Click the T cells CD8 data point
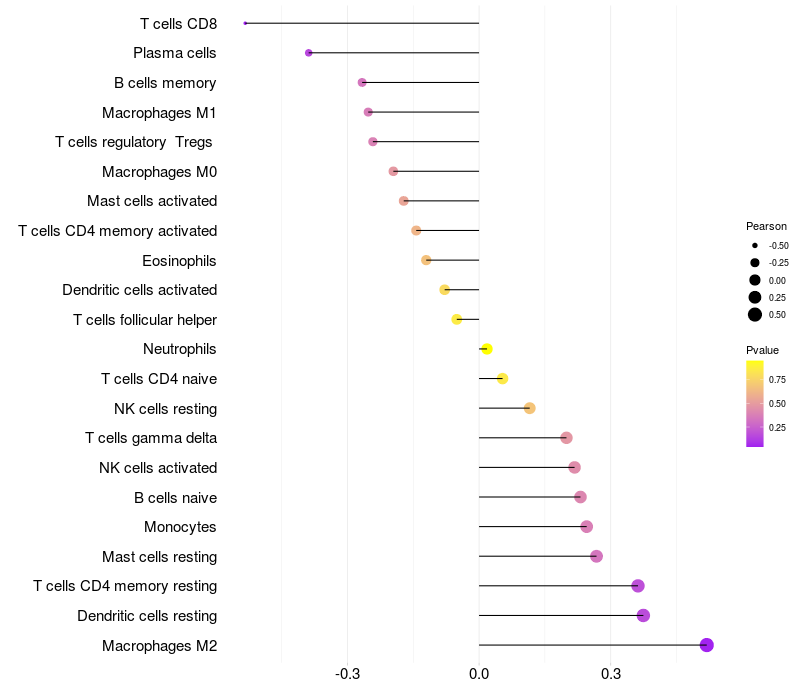This screenshot has height=700, width=800. click(x=245, y=23)
